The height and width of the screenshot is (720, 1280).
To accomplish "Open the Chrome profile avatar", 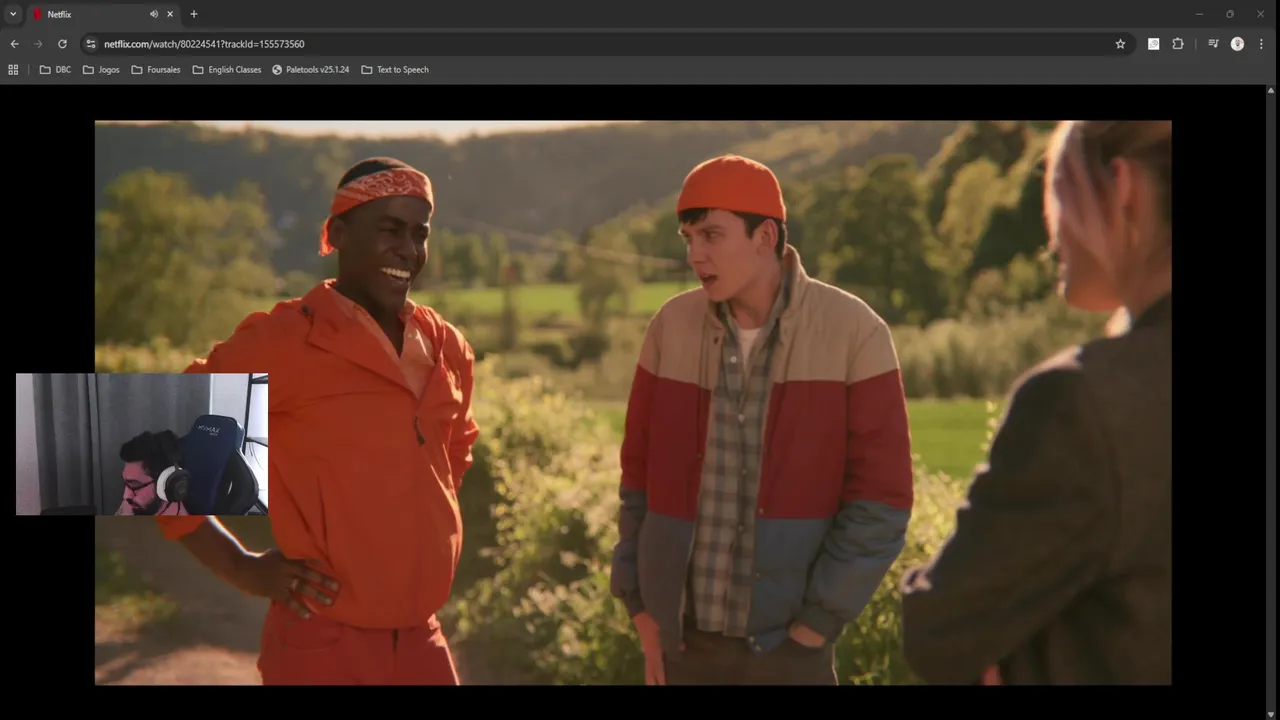I will (x=1237, y=44).
